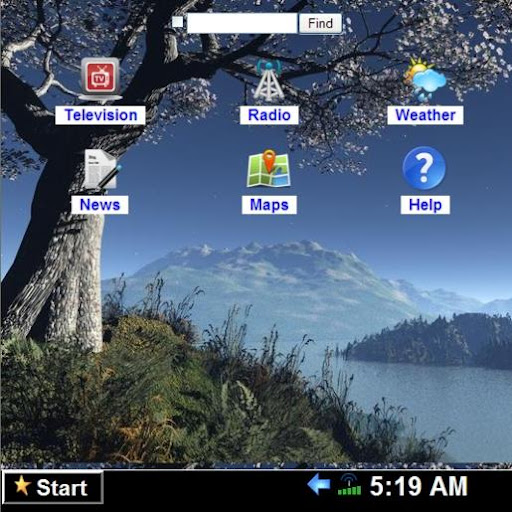
Task: Launch the Radio tower icon
Action: tap(269, 80)
